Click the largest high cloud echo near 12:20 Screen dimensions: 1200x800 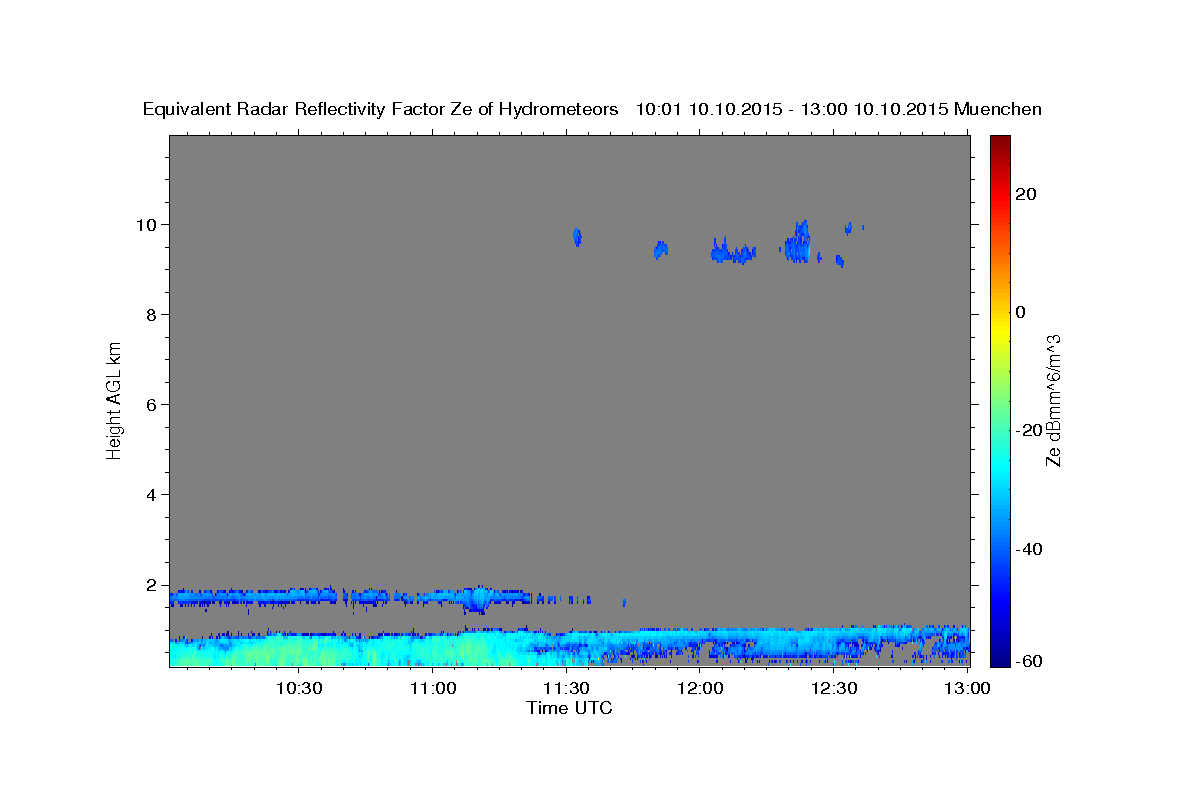click(x=797, y=242)
